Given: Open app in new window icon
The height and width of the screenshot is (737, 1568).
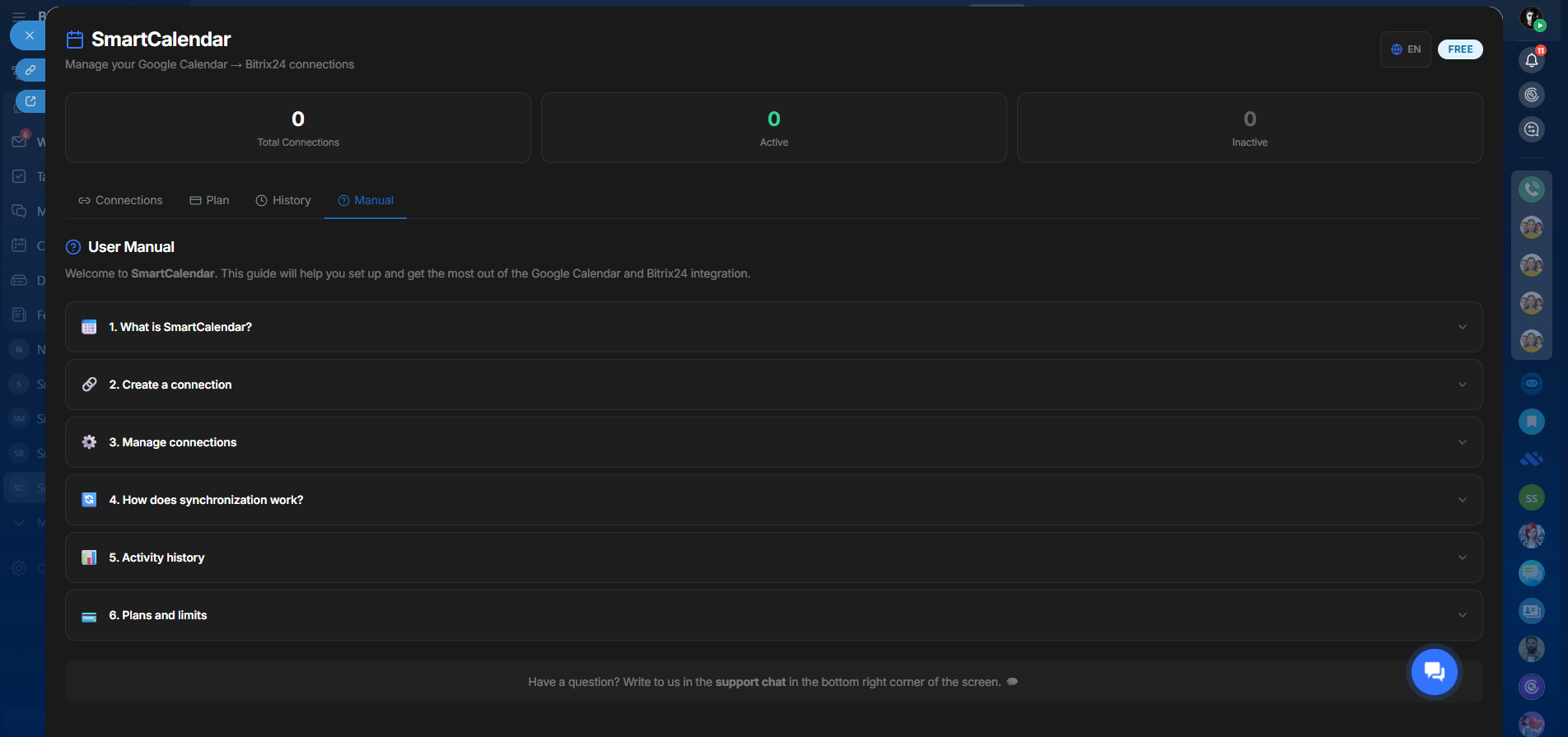Looking at the screenshot, I should [30, 101].
